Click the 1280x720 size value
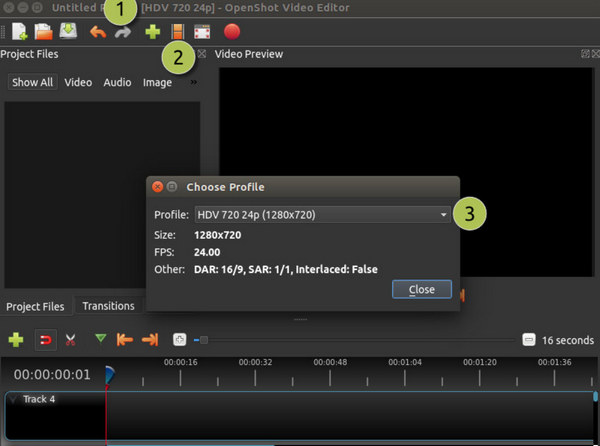 pyautogui.click(x=217, y=235)
